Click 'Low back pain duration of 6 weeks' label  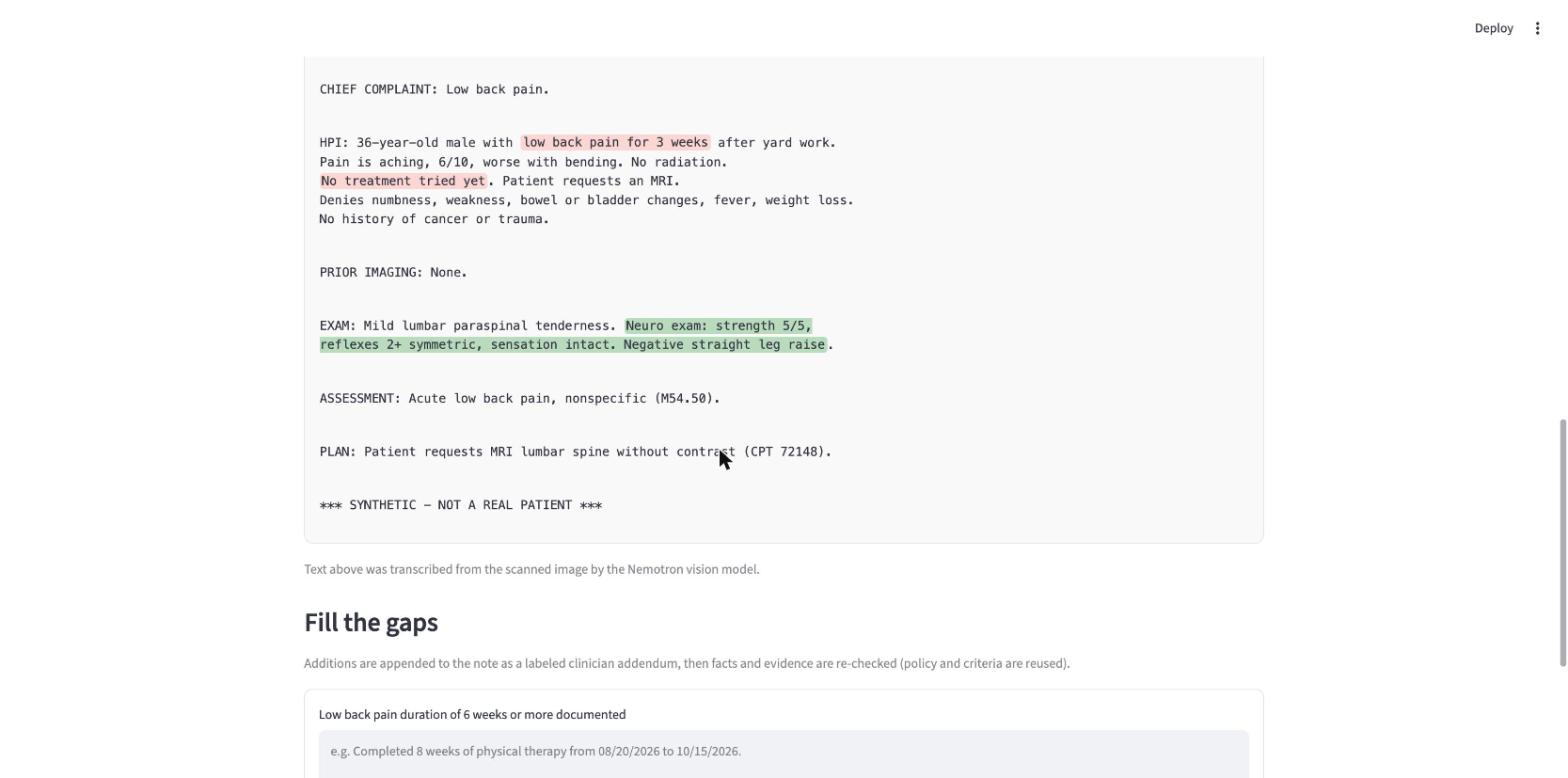472,714
